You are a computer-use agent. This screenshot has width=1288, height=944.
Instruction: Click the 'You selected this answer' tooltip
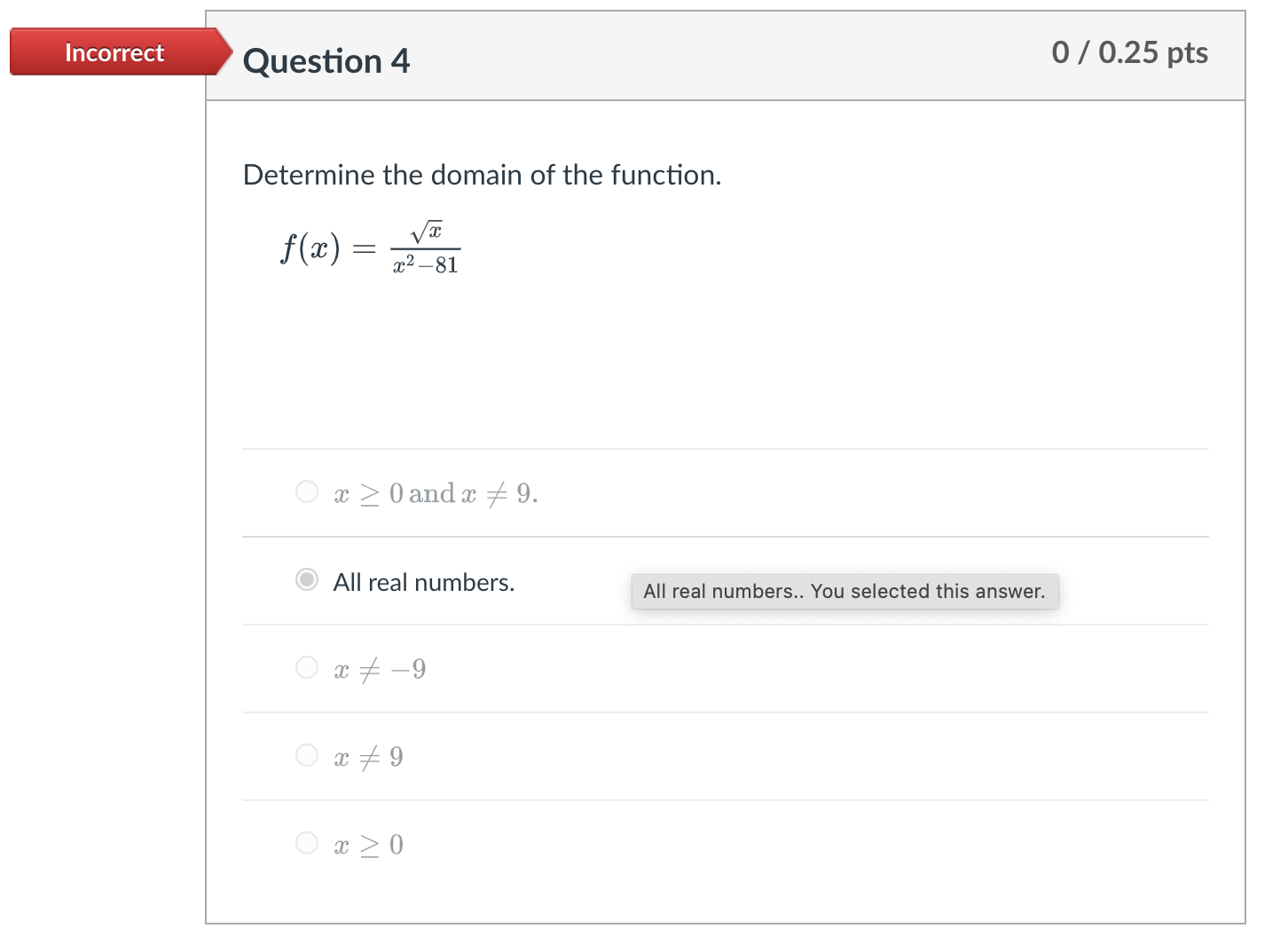point(844,591)
